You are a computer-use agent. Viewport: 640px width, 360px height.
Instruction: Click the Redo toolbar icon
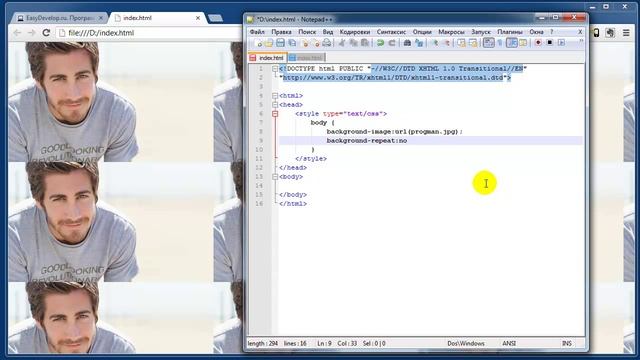392,43
